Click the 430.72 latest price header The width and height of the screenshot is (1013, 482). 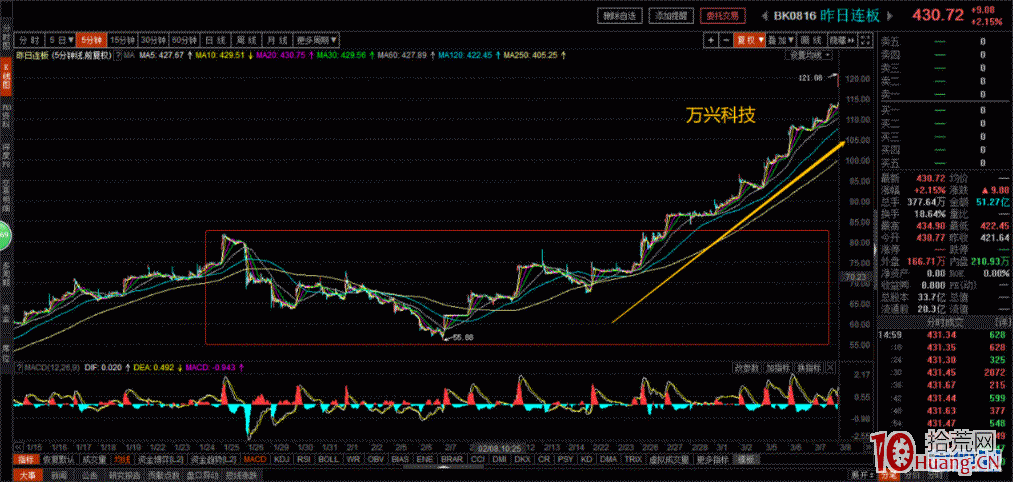click(x=937, y=16)
